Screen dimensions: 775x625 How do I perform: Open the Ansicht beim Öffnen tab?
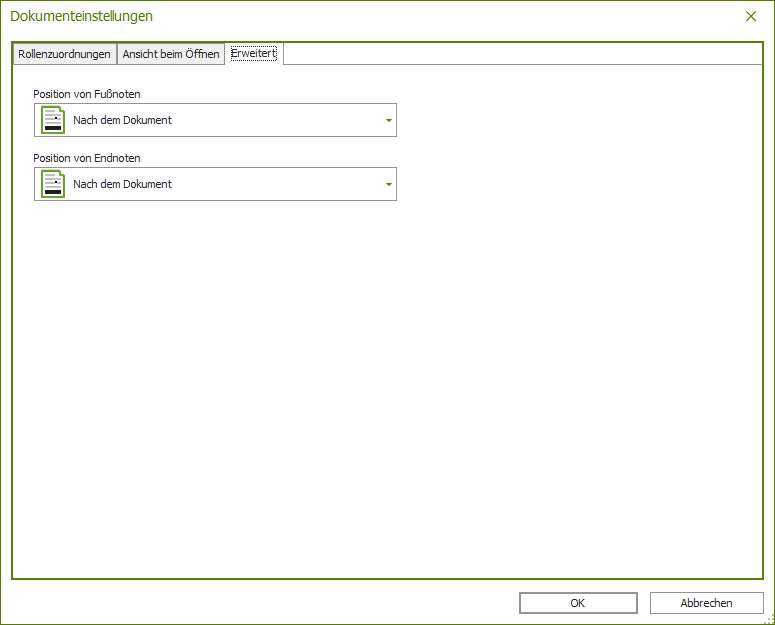[x=171, y=54]
